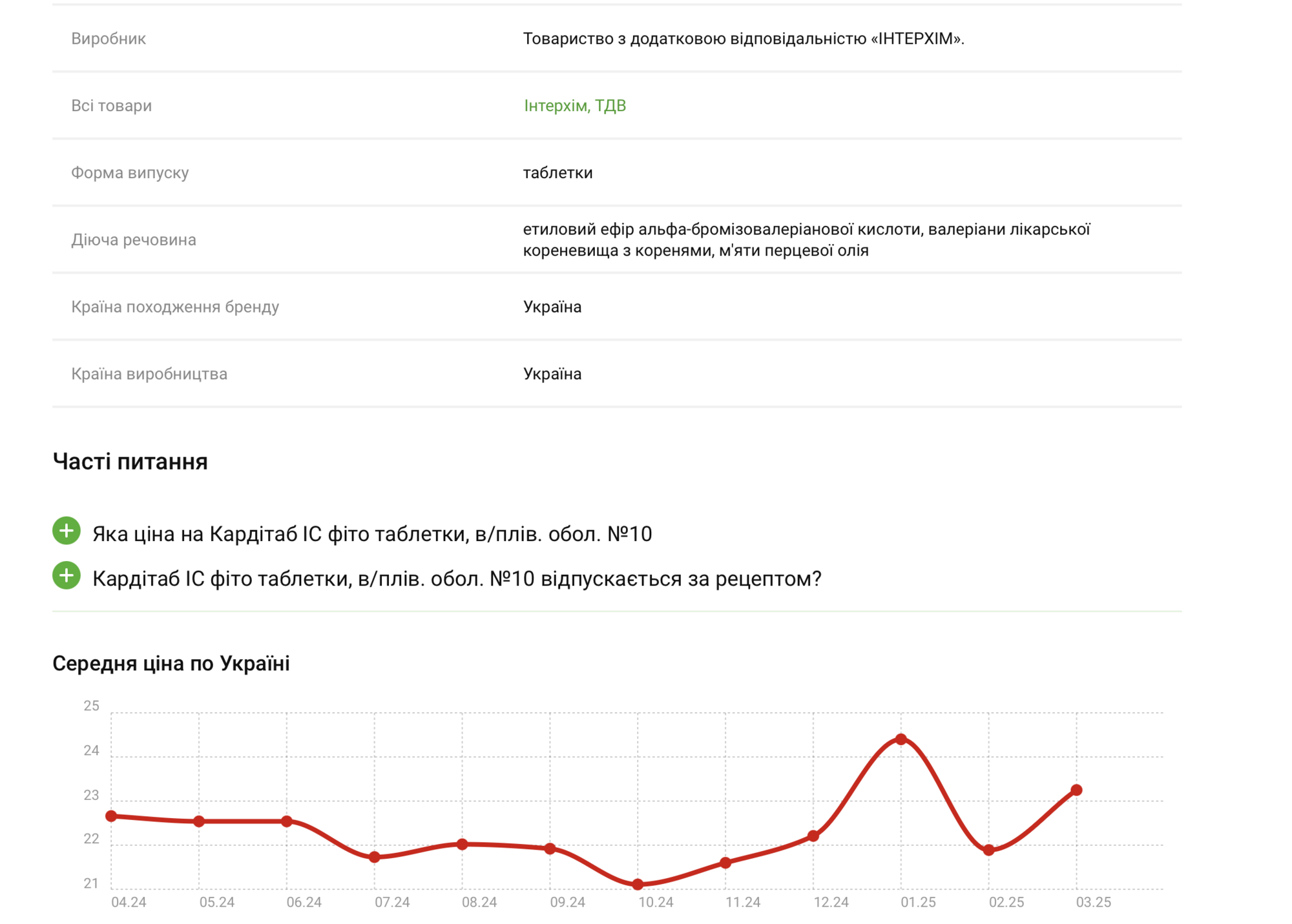Click the 12.24 chart data point

tap(813, 836)
